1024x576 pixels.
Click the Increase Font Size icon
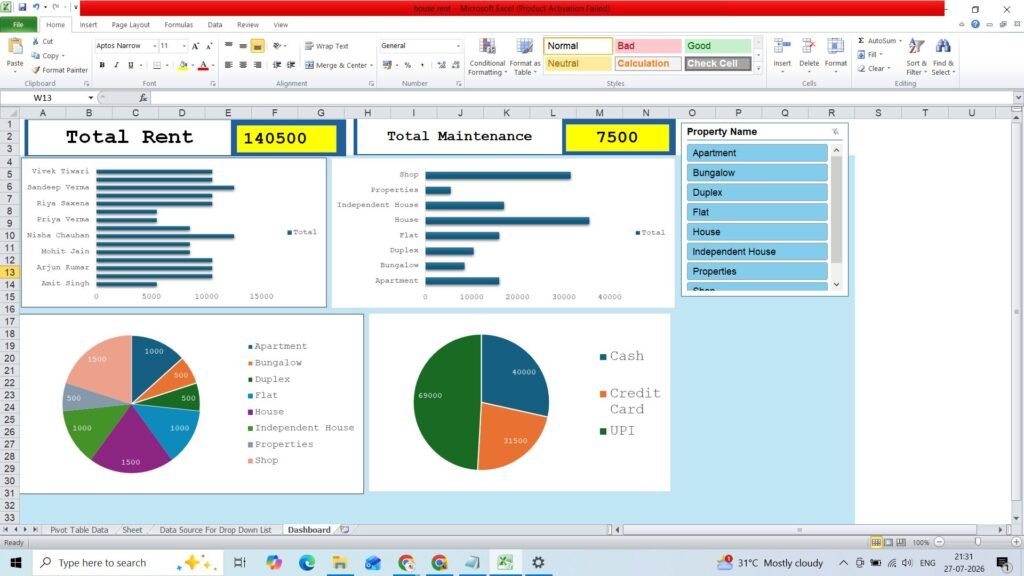(x=195, y=46)
